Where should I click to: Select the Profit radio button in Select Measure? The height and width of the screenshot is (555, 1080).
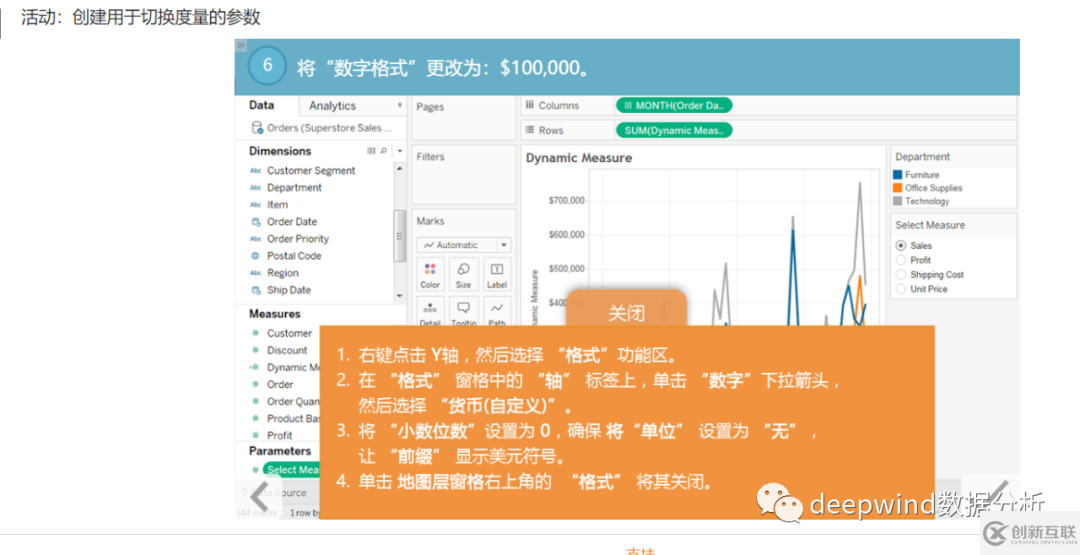point(900,260)
